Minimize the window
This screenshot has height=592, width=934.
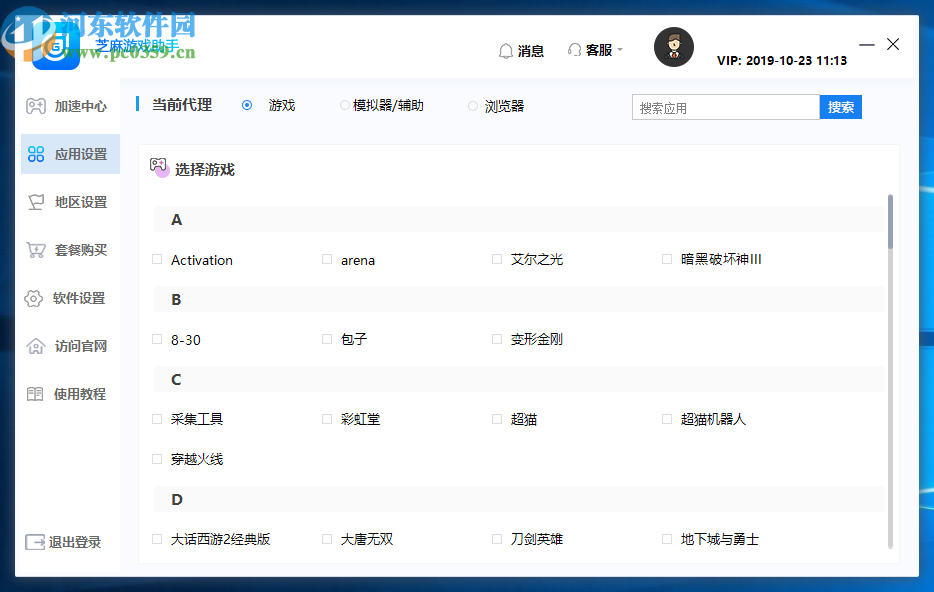coord(867,45)
